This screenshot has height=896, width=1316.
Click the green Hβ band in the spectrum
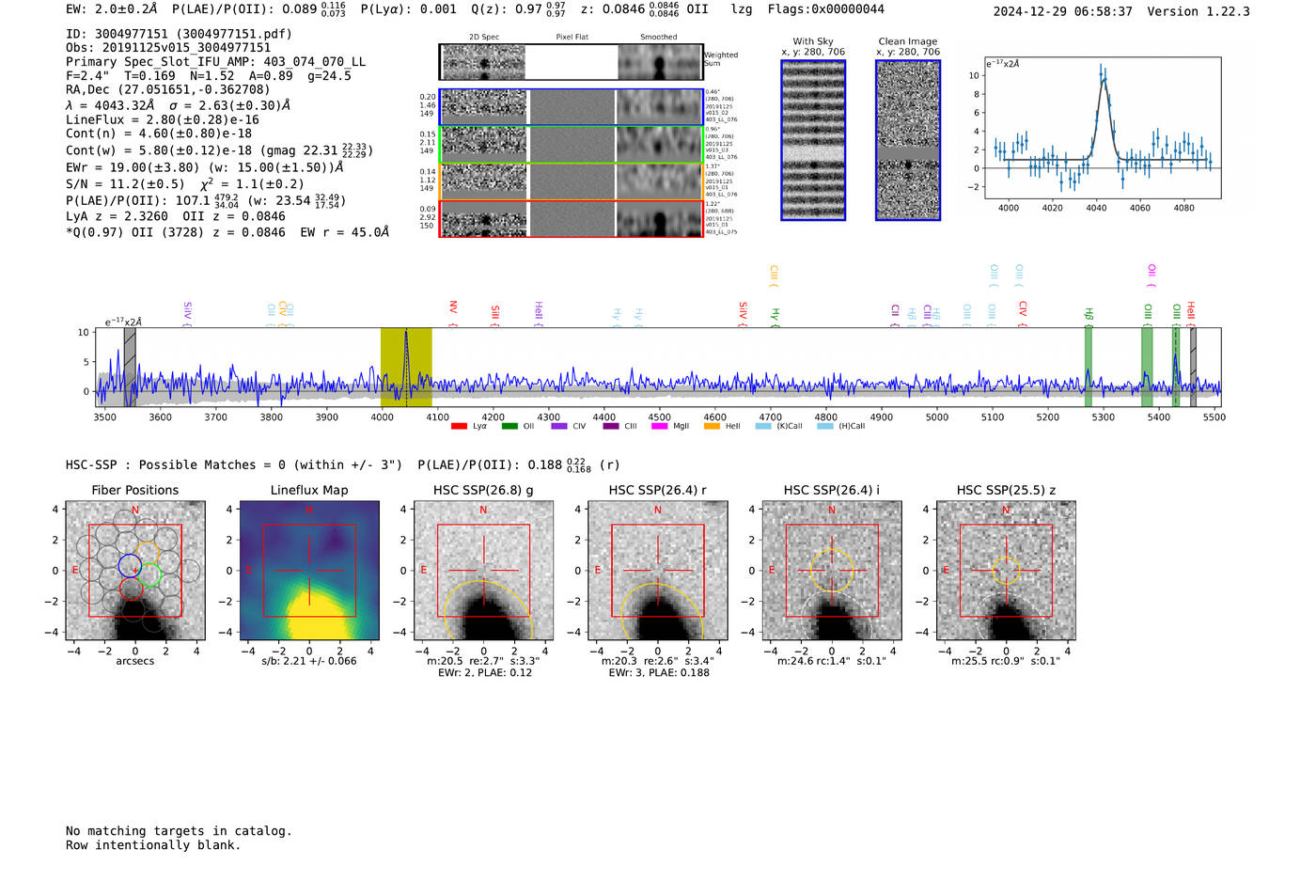point(1089,368)
